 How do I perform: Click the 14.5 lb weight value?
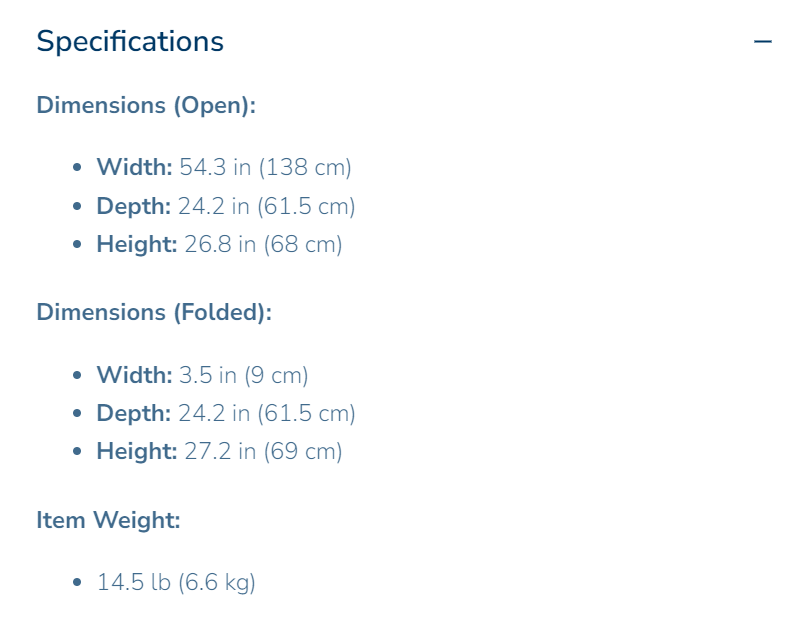pyautogui.click(x=133, y=582)
